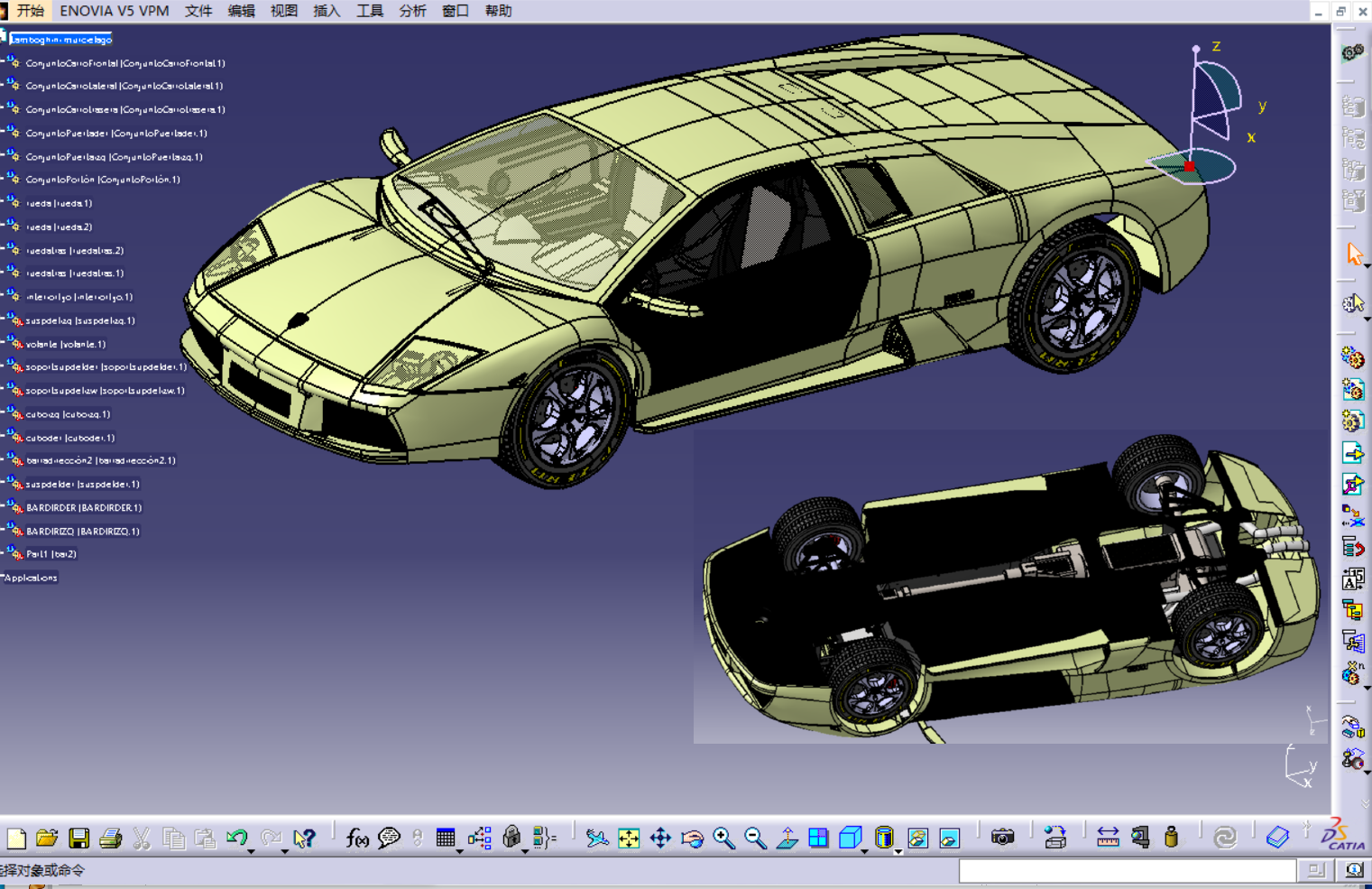Select Applications tree node
Viewport: 1372px width, 889px height.
31,578
